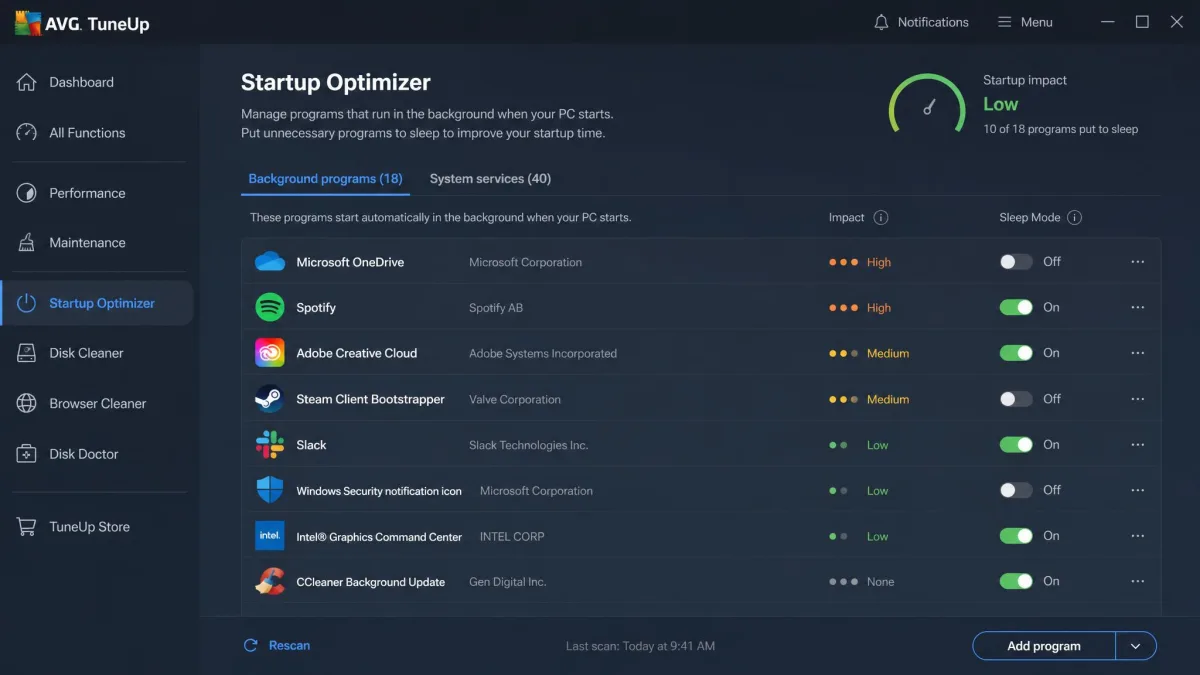Open three-dot menu for Adobe Creative Cloud

pos(1138,353)
